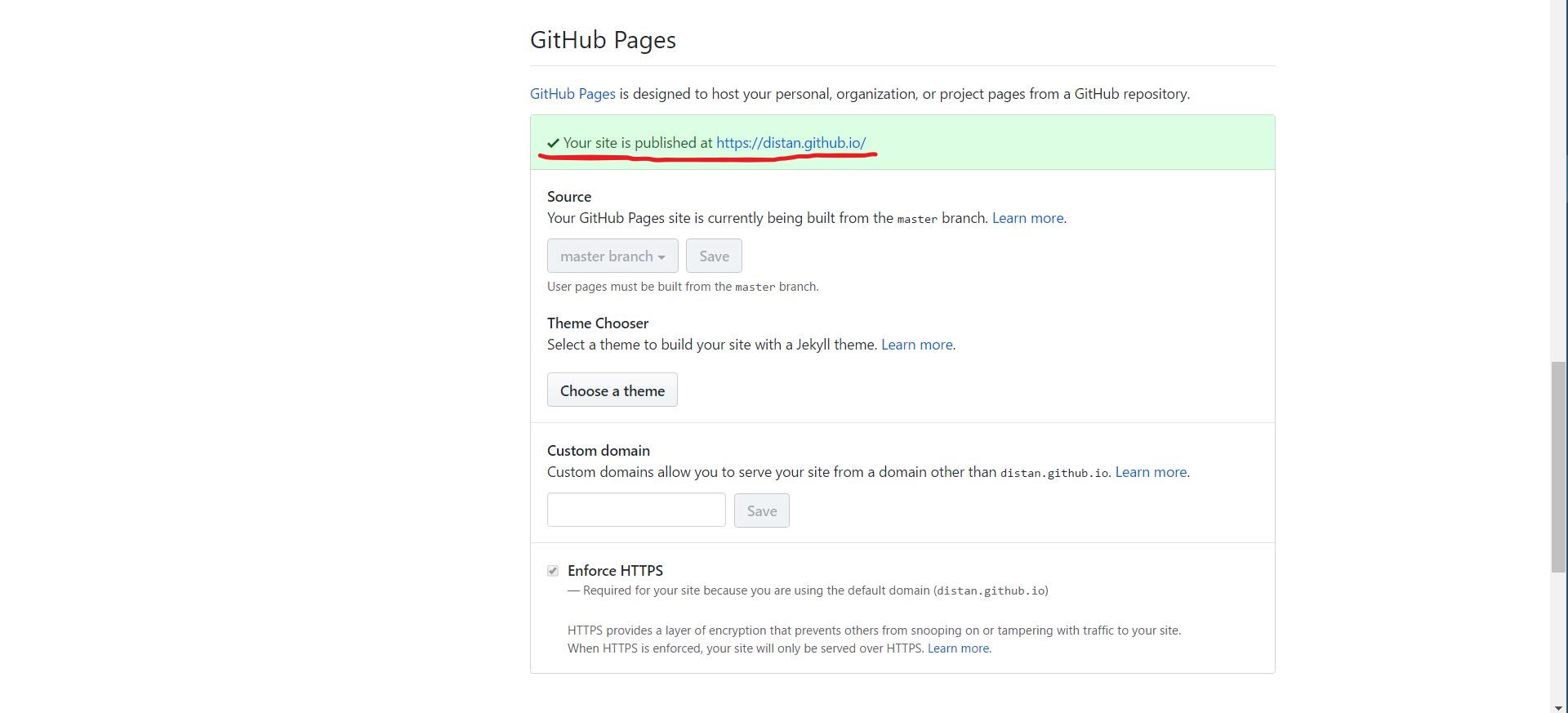Viewport: 1568px width, 713px height.
Task: Click the vertical scrollbar thumb
Action: (1559, 466)
